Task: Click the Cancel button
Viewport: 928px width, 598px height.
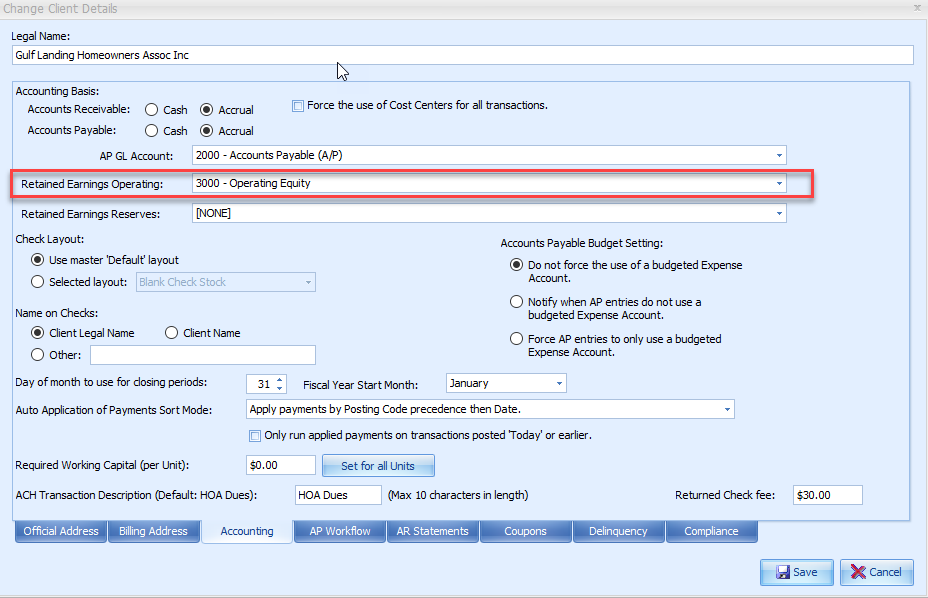Action: tap(876, 572)
